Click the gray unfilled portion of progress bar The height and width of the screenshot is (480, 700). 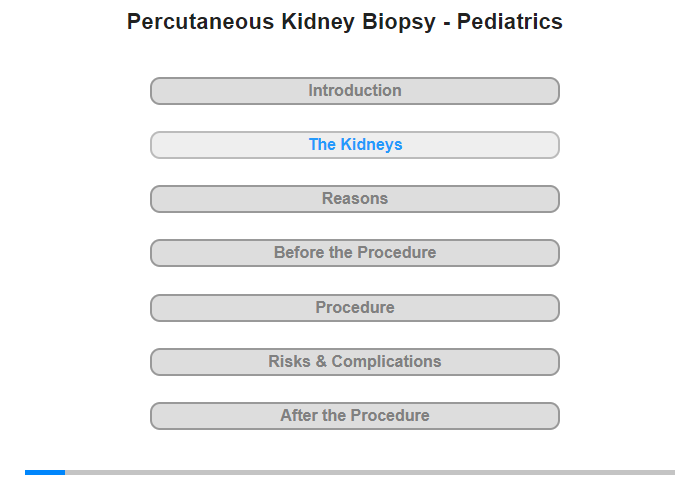click(370, 472)
